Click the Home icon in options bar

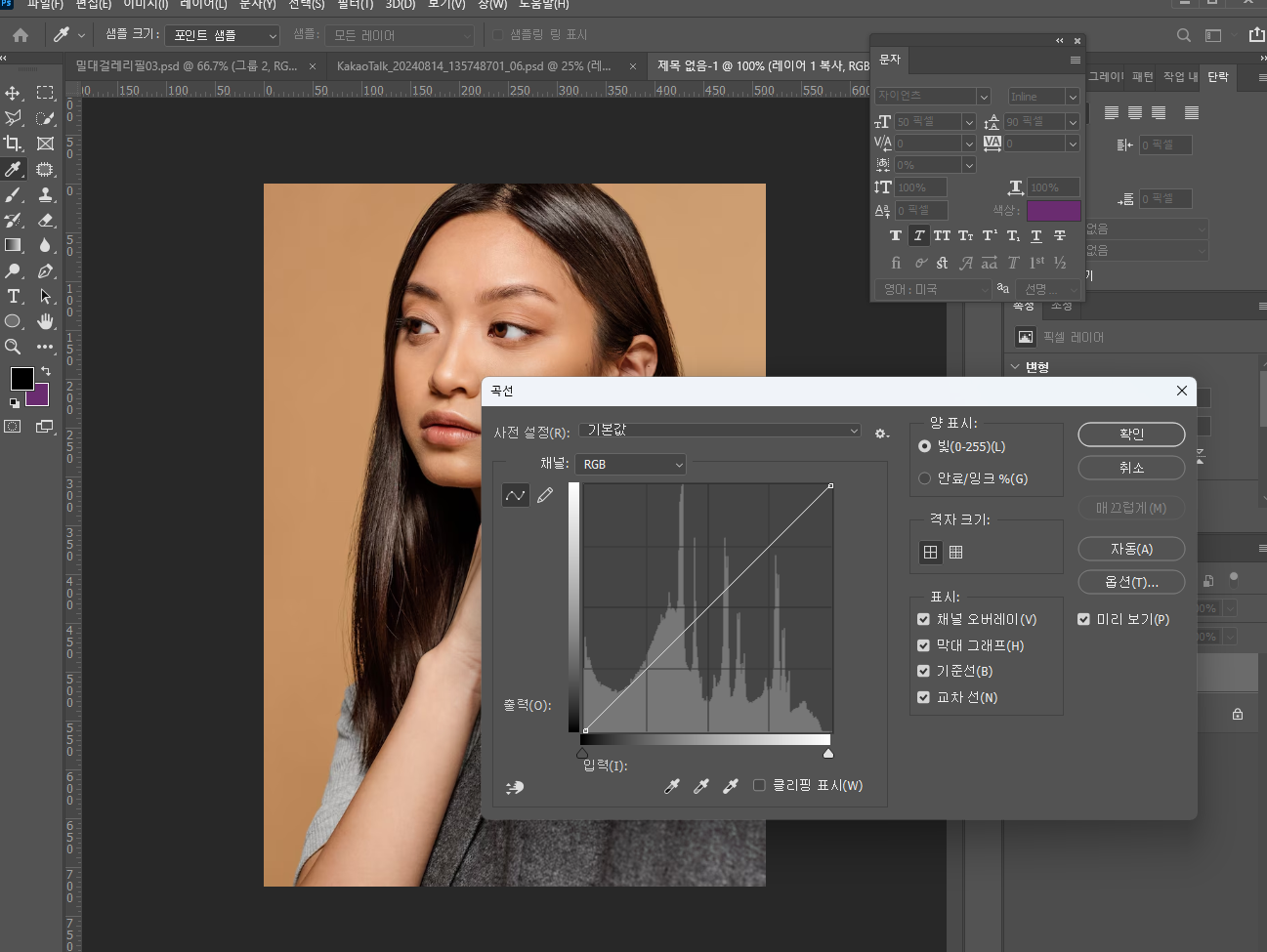[x=21, y=35]
